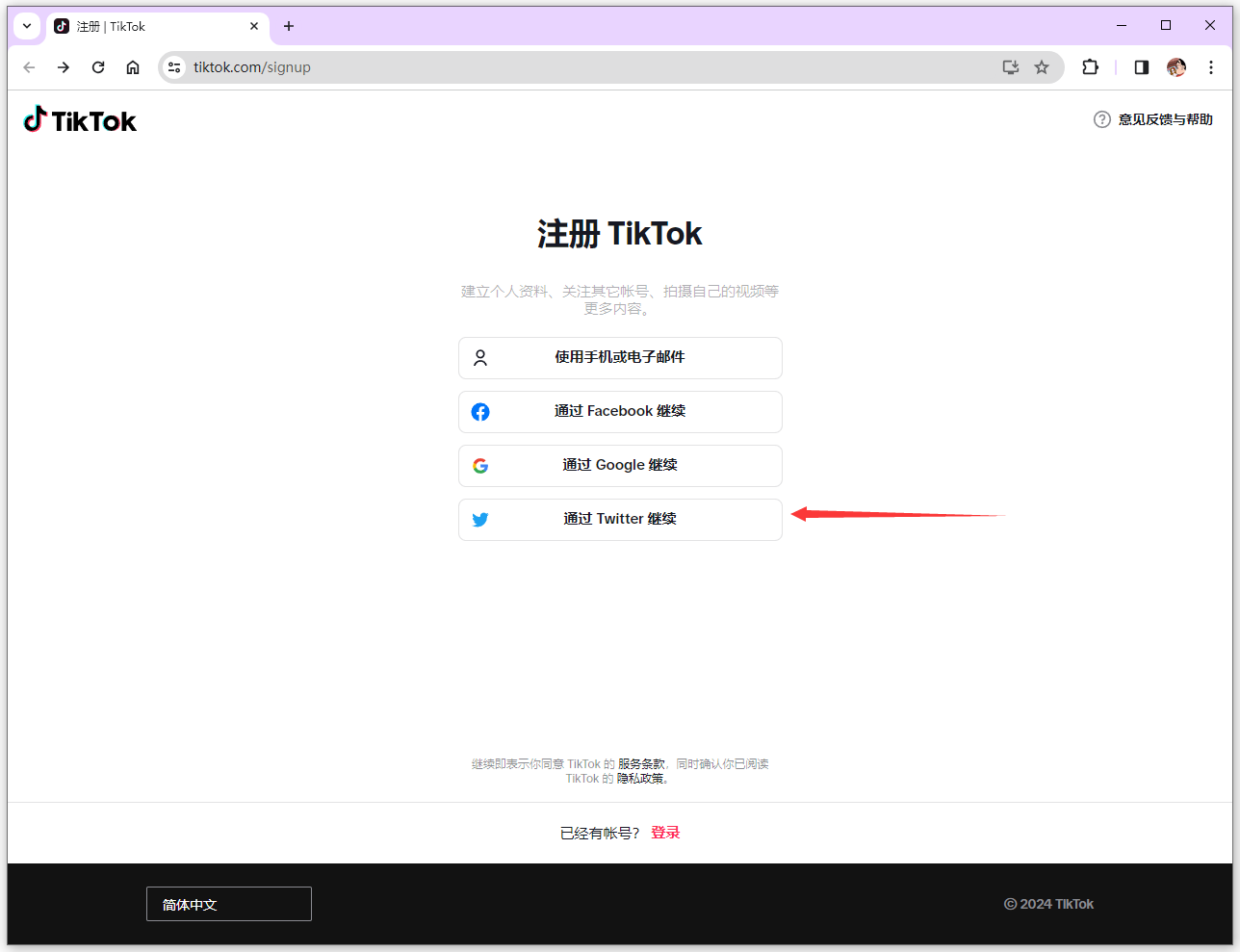The image size is (1240, 952).
Task: Click the Twitter bird icon
Action: click(x=480, y=520)
